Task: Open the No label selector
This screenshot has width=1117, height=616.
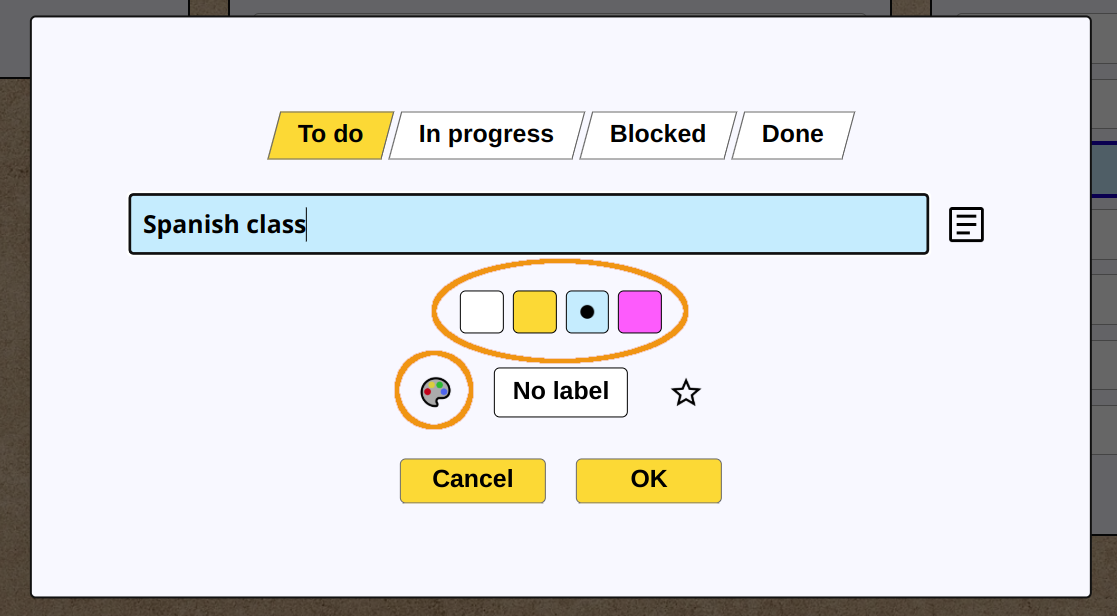Action: pos(561,392)
